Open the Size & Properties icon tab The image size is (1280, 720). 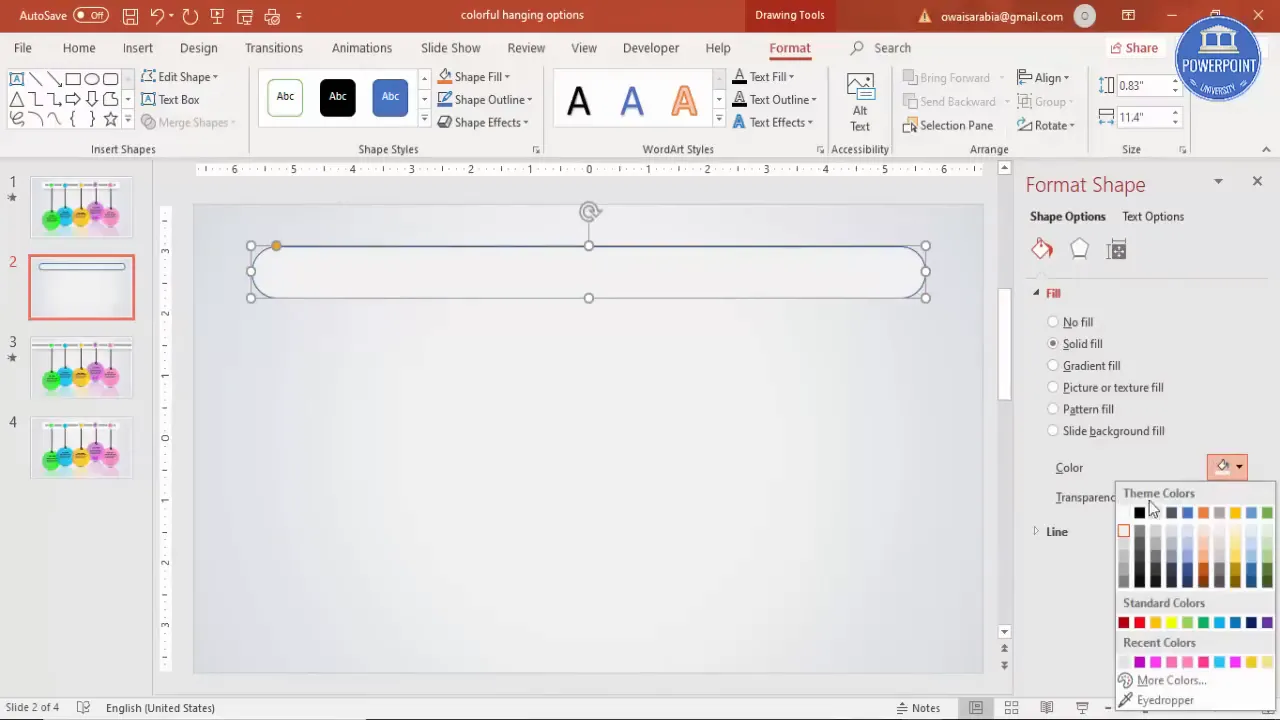coord(1117,250)
